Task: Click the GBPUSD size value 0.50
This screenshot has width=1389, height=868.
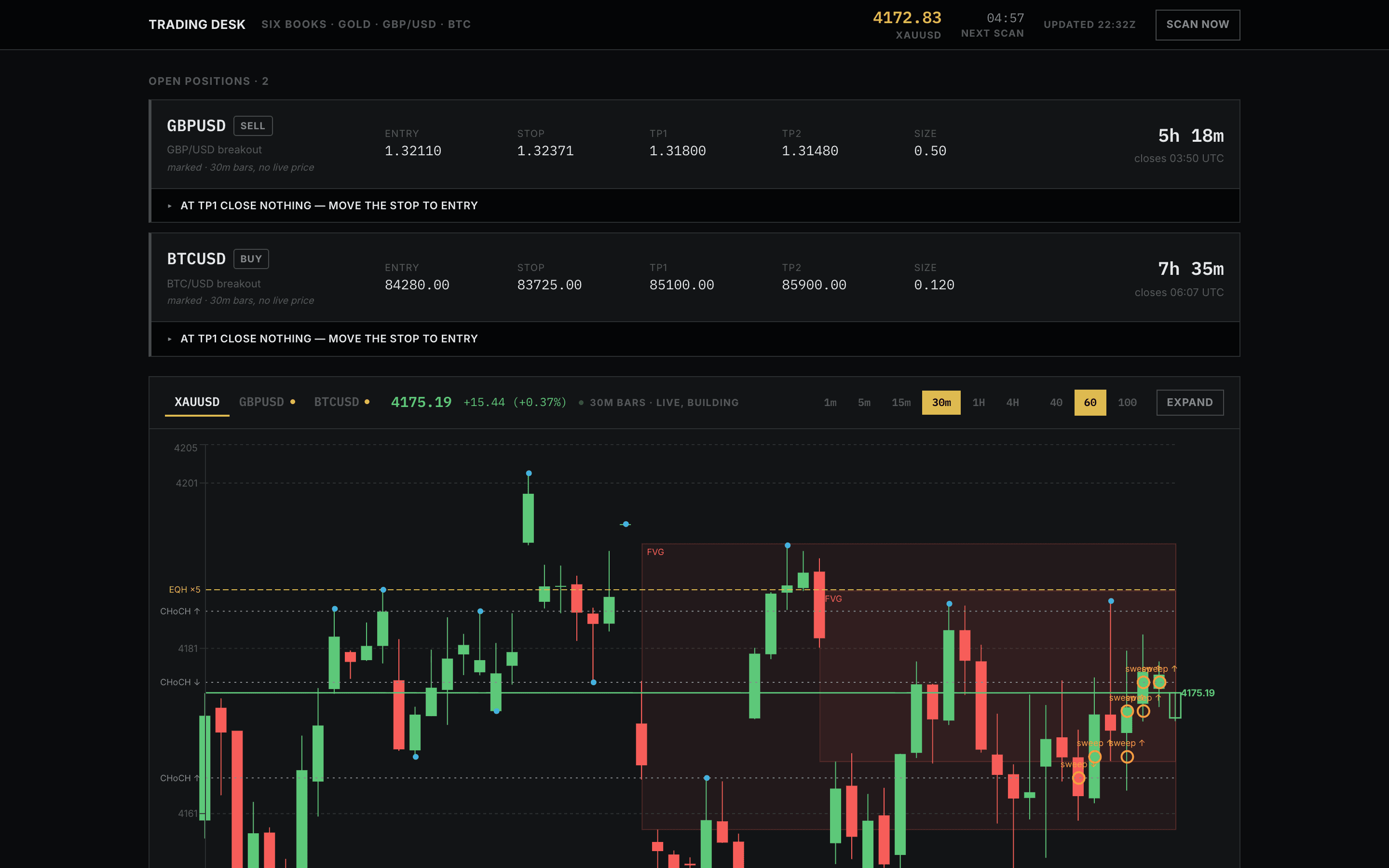Action: [930, 151]
